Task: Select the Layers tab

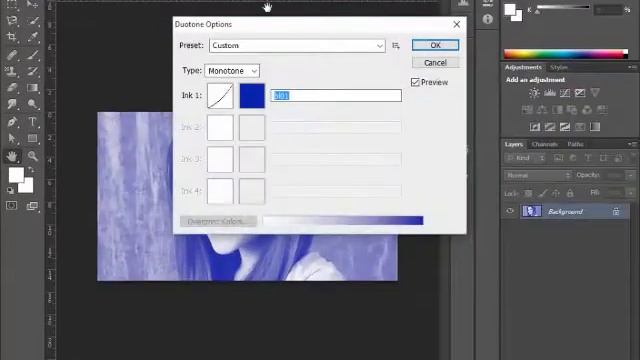Action: [513, 144]
